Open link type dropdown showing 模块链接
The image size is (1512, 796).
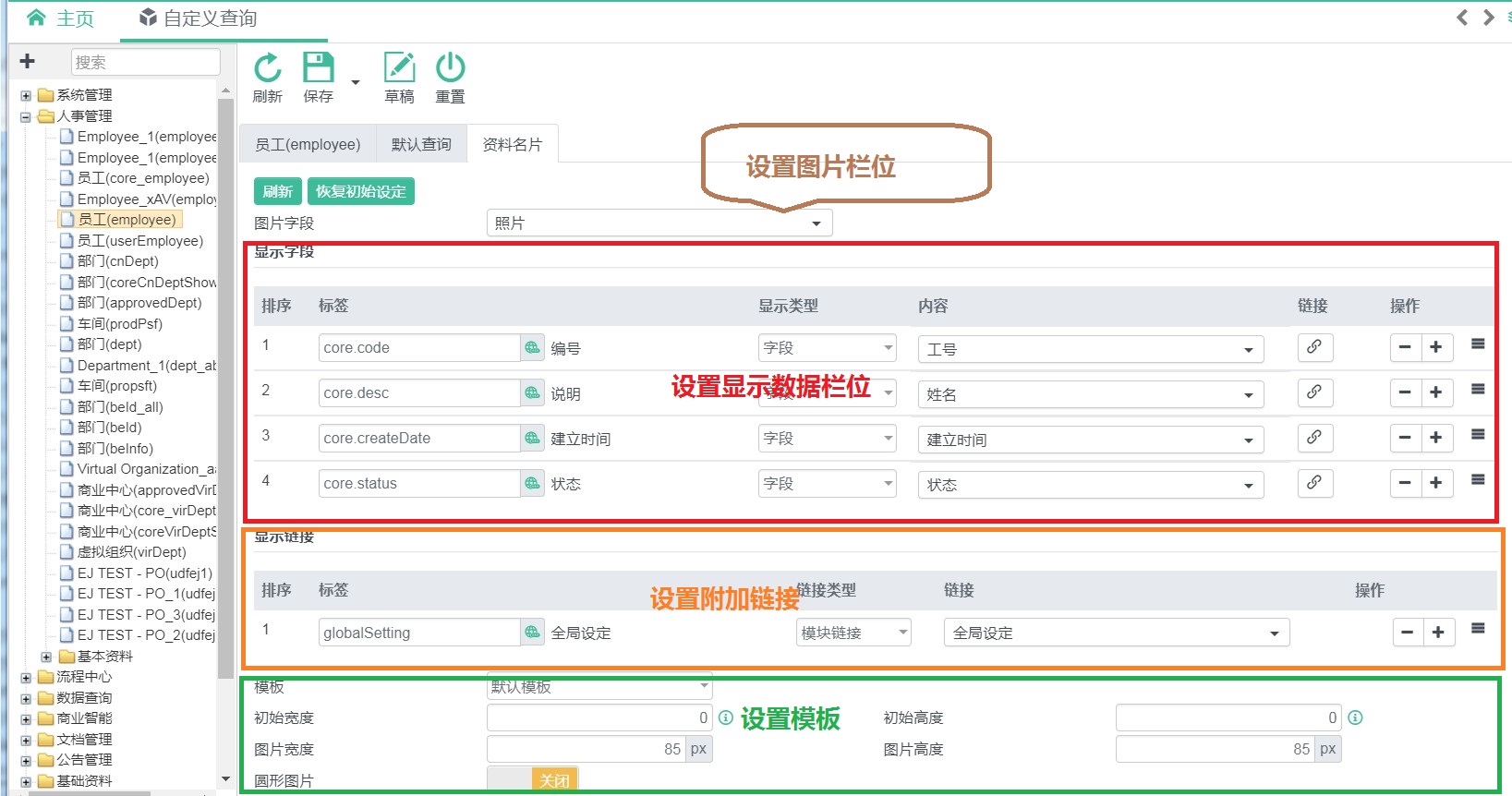853,633
